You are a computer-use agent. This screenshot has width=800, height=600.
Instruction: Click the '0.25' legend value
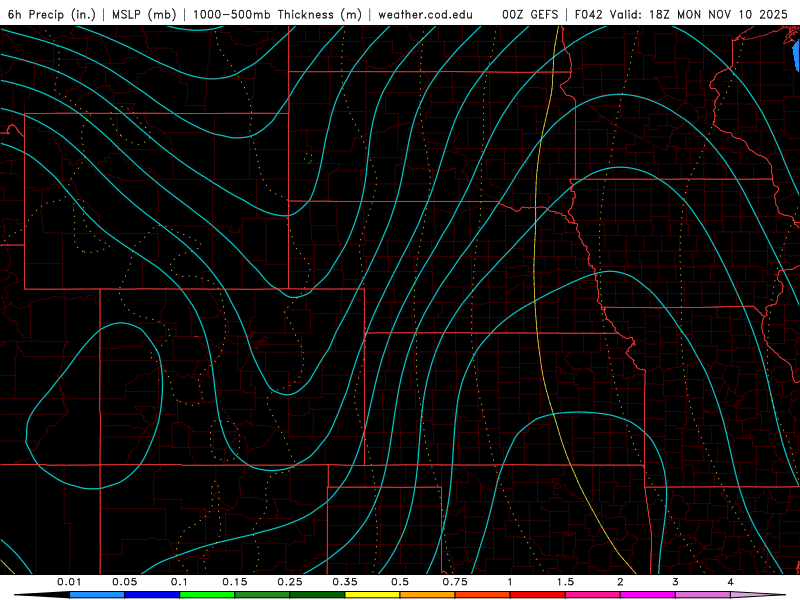[x=290, y=582]
